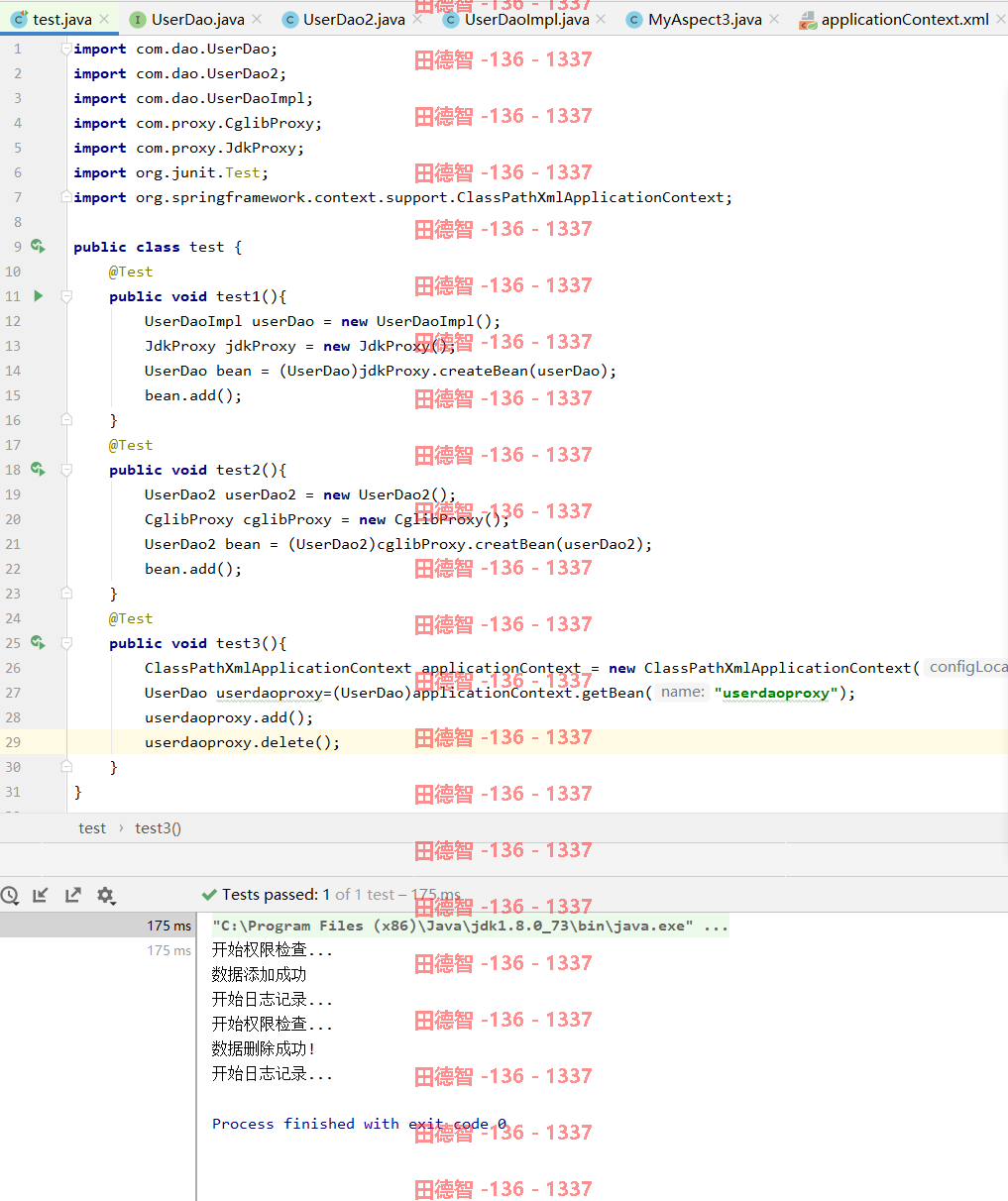
Task: Click 'UserDaoImpl userDao = new UserDaoImpl();' line
Action: [x=322, y=321]
